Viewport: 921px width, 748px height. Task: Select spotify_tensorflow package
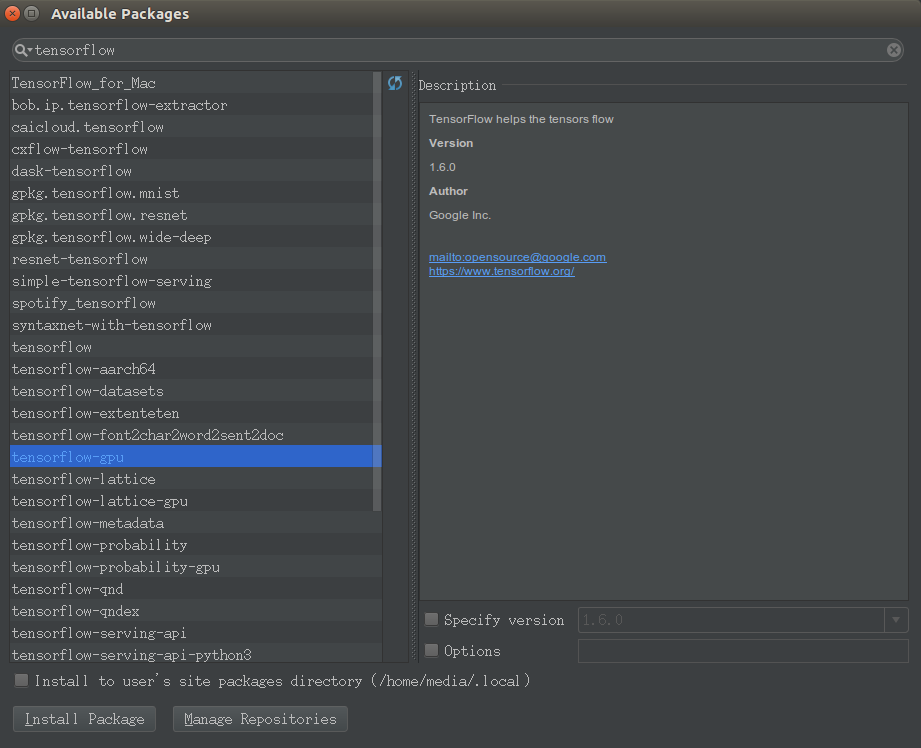click(x=191, y=303)
